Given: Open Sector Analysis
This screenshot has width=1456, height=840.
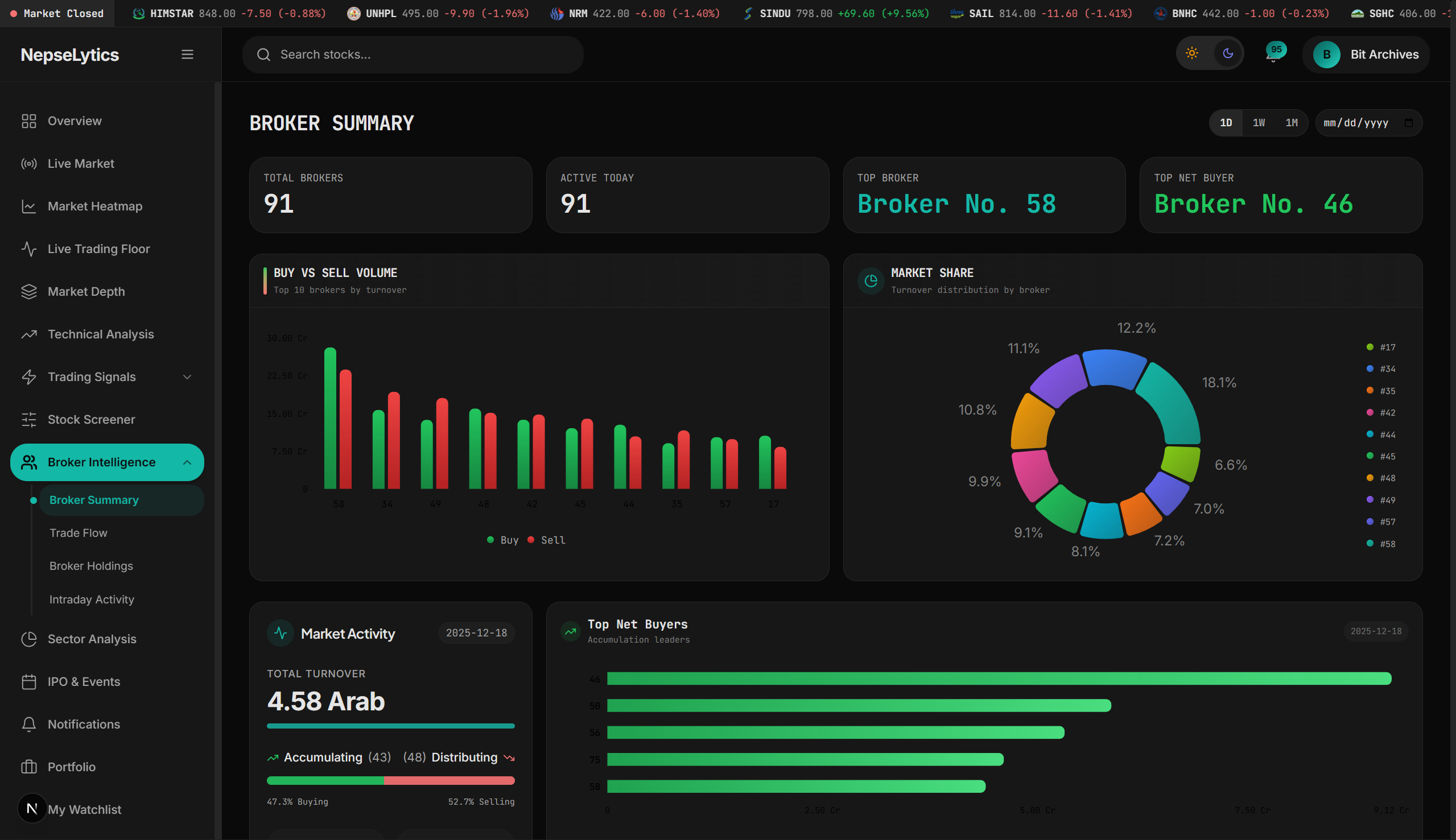Looking at the screenshot, I should pos(92,639).
